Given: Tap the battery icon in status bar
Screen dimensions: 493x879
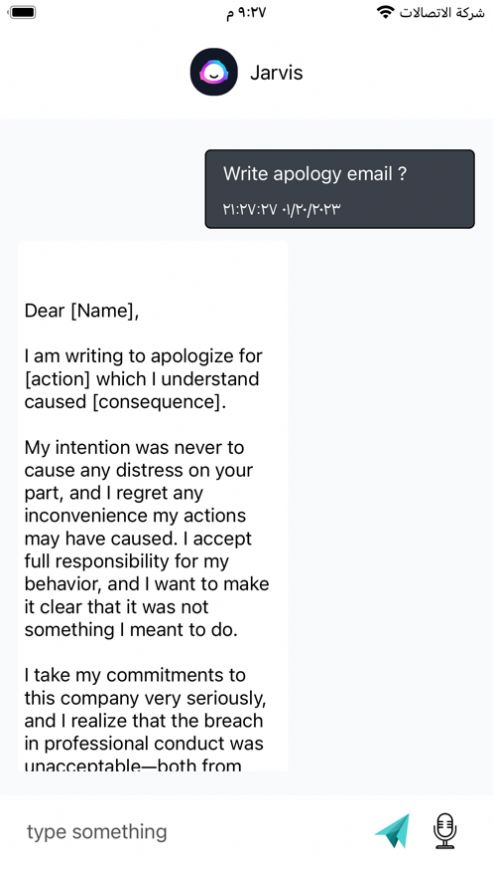Looking at the screenshot, I should click(x=22, y=12).
